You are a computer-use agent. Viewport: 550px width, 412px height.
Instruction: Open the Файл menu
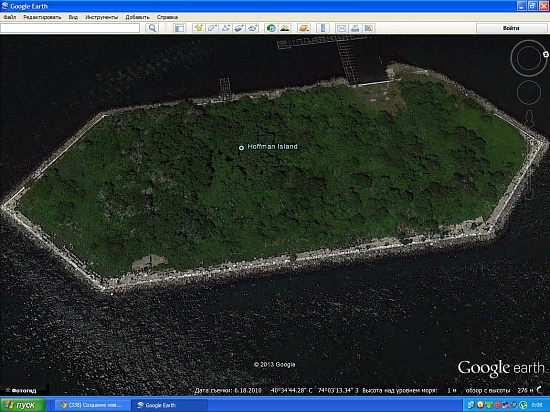pos(10,17)
